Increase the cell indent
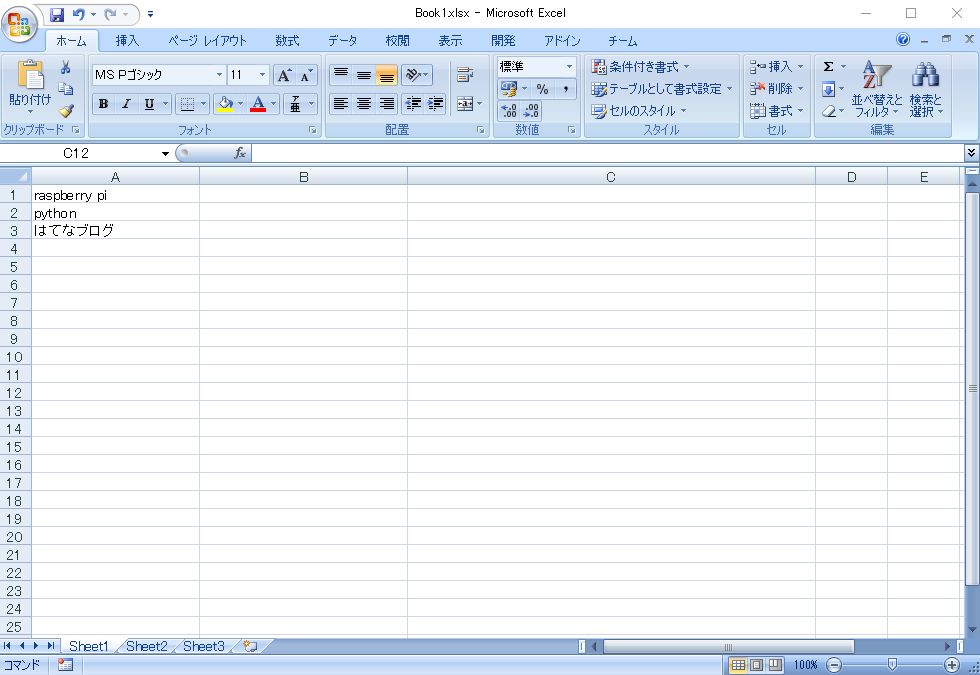 (436, 104)
